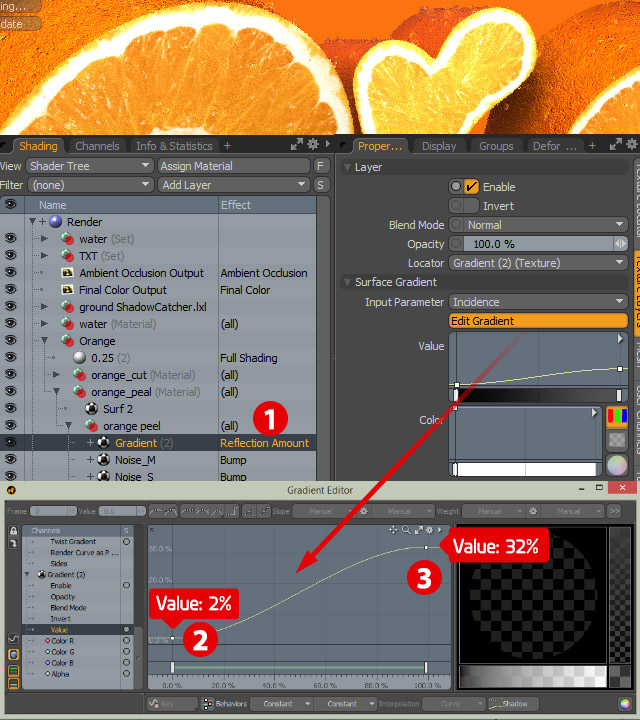
Task: Click the color wheel icon in Properties
Action: tap(617, 465)
